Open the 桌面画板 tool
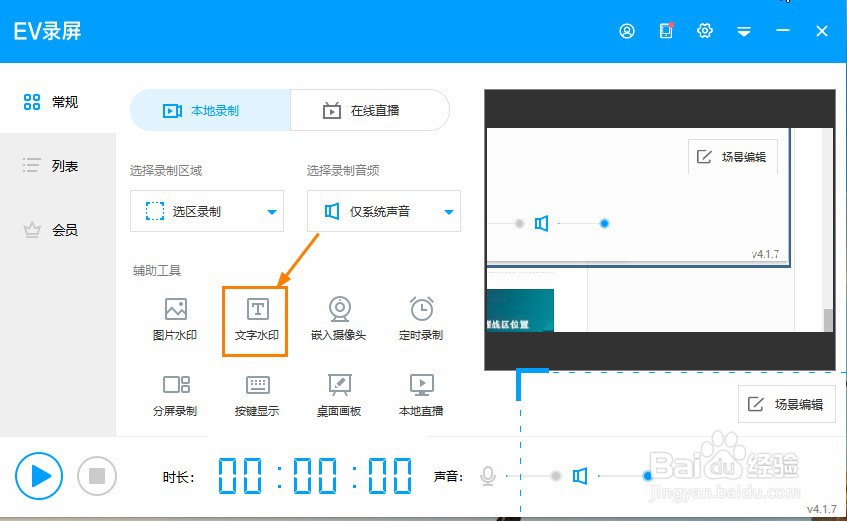847x521 pixels. pos(339,396)
